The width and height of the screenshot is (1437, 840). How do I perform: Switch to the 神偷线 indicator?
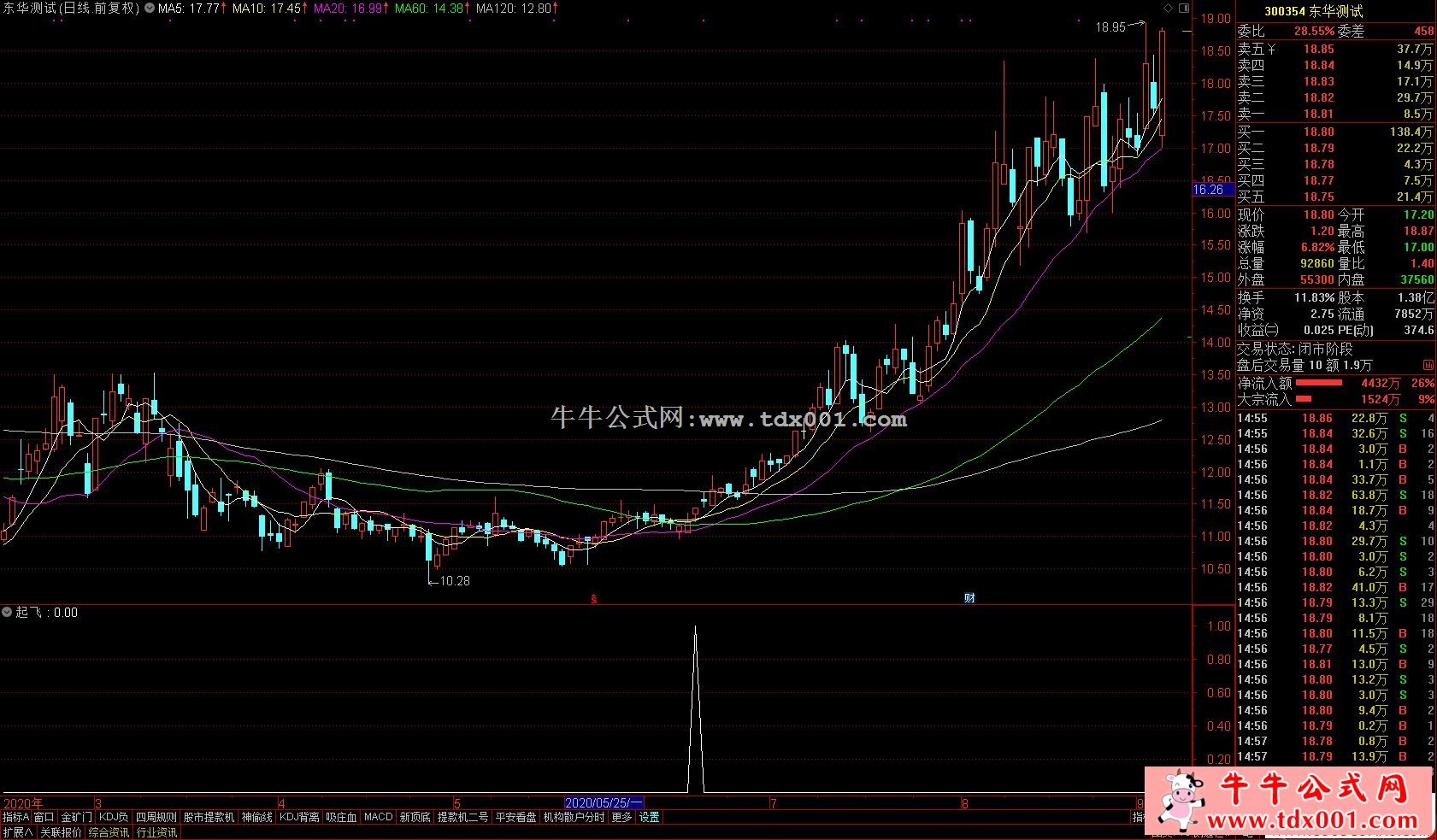coord(256,818)
